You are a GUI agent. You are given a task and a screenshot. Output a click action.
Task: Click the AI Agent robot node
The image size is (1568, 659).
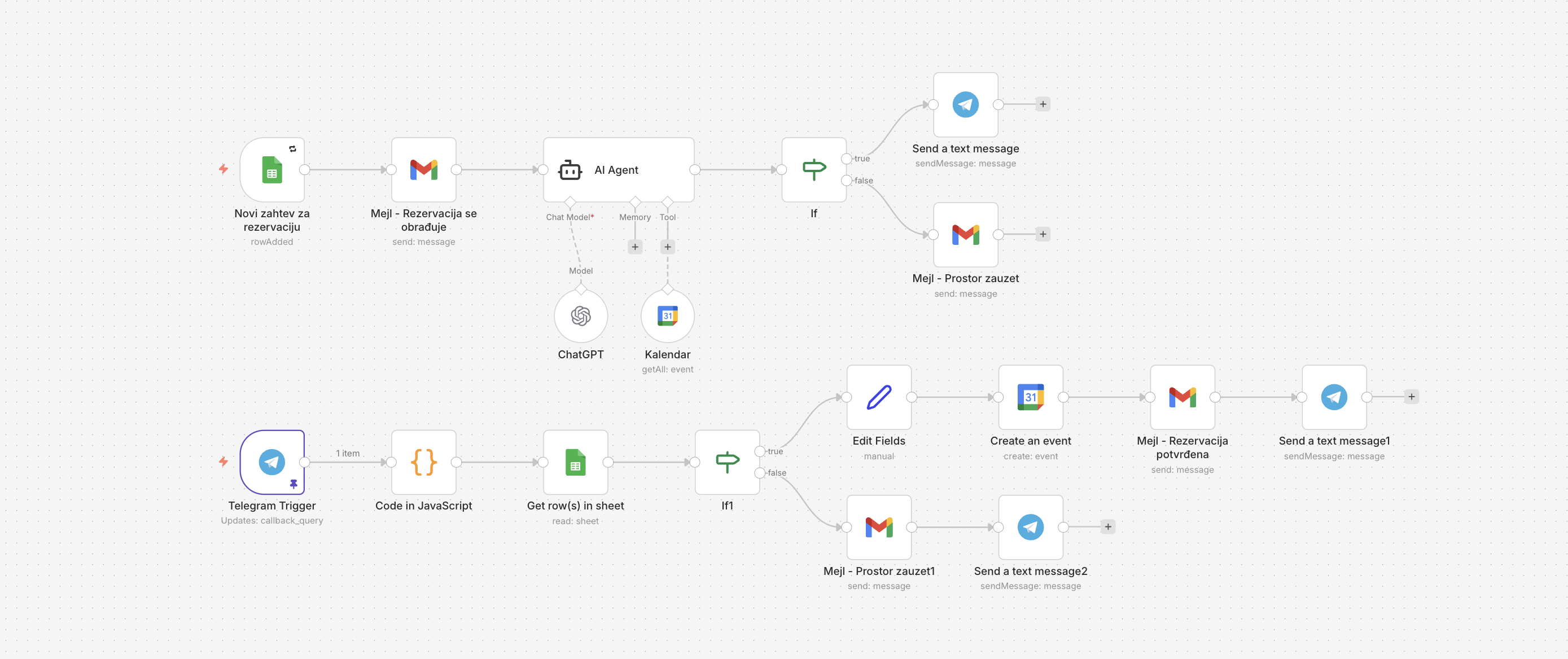click(618, 170)
